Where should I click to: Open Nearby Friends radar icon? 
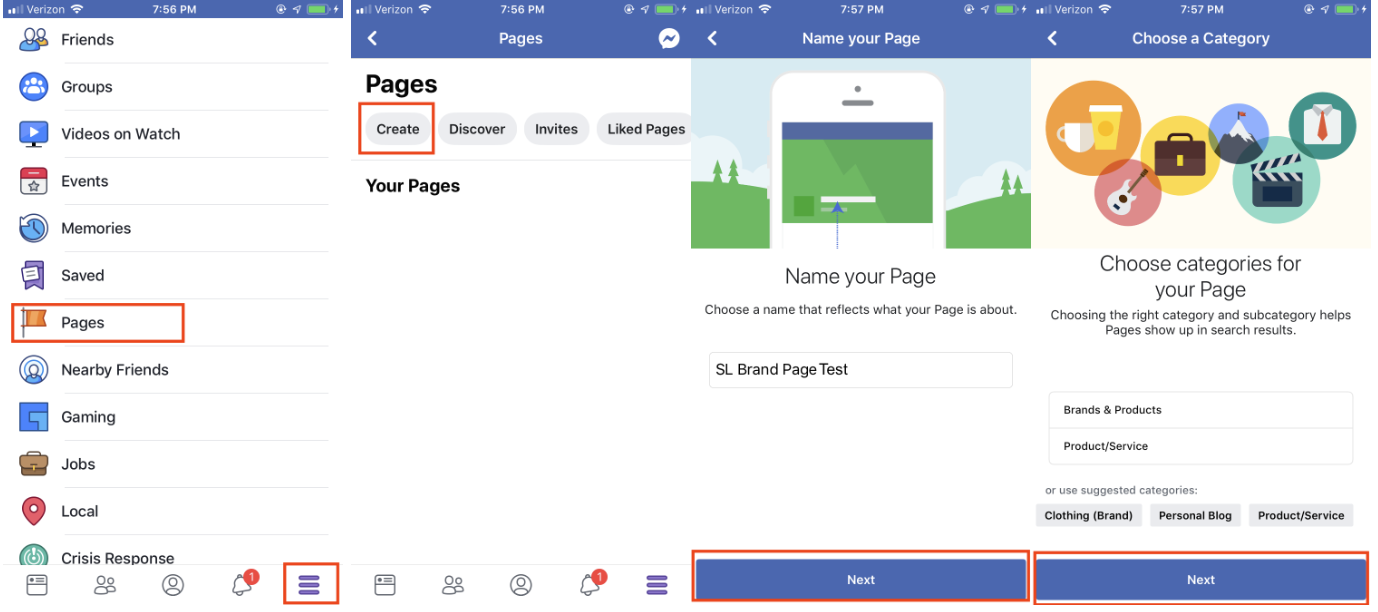coord(34,370)
